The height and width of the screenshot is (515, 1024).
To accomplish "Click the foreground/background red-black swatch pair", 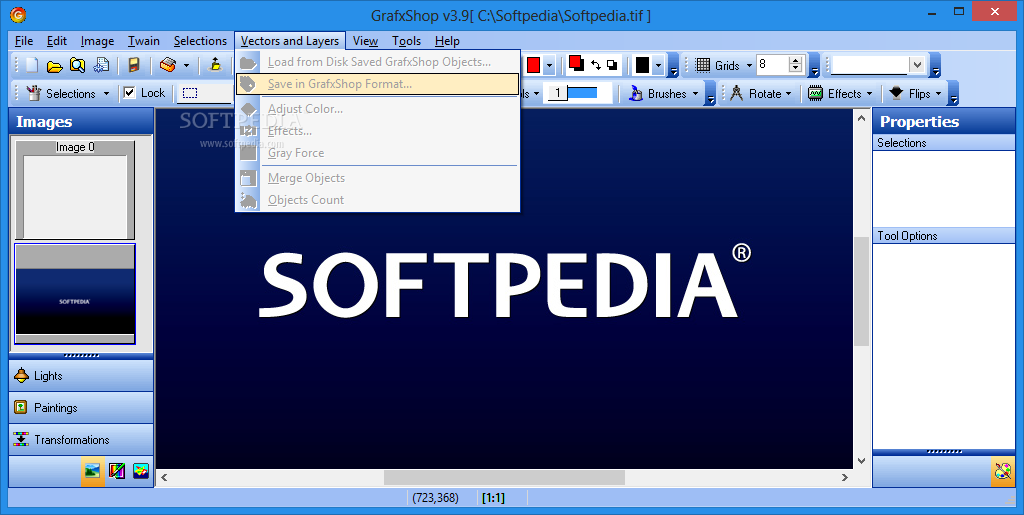I will [576, 63].
